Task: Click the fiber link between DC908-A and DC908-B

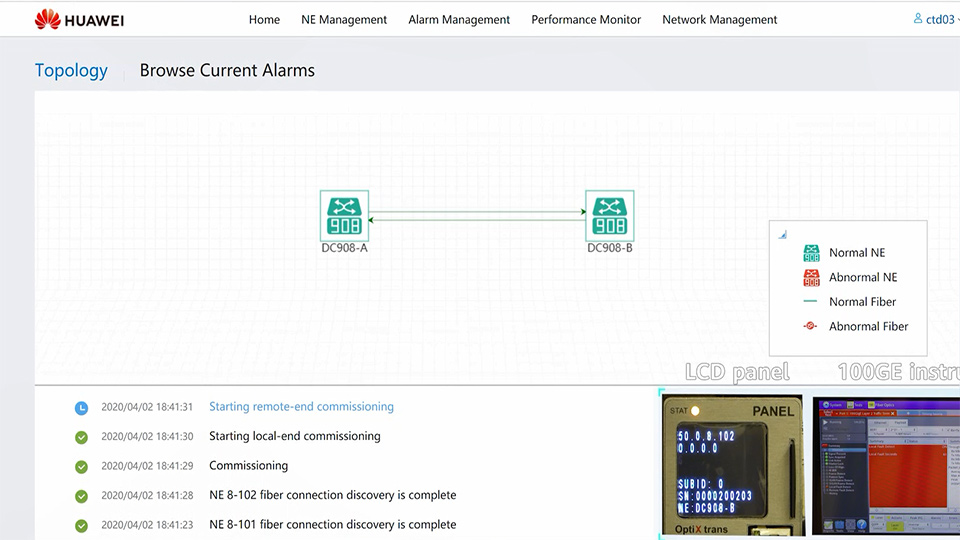Action: [x=477, y=215]
